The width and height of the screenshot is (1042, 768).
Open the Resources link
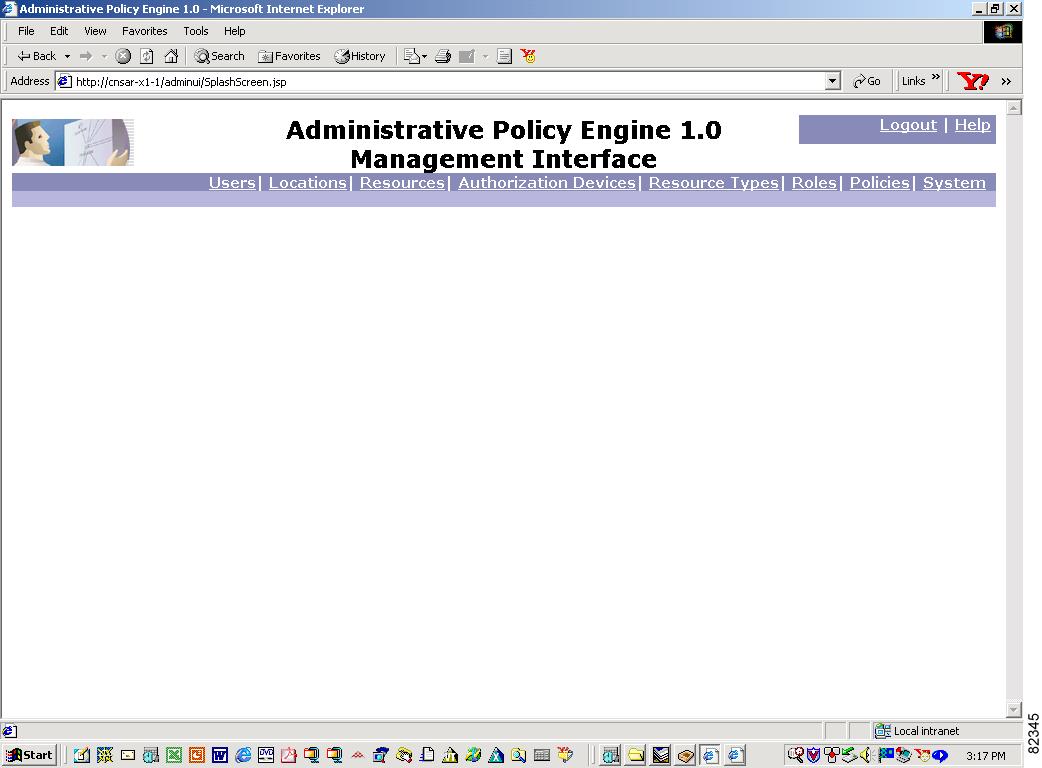(402, 183)
